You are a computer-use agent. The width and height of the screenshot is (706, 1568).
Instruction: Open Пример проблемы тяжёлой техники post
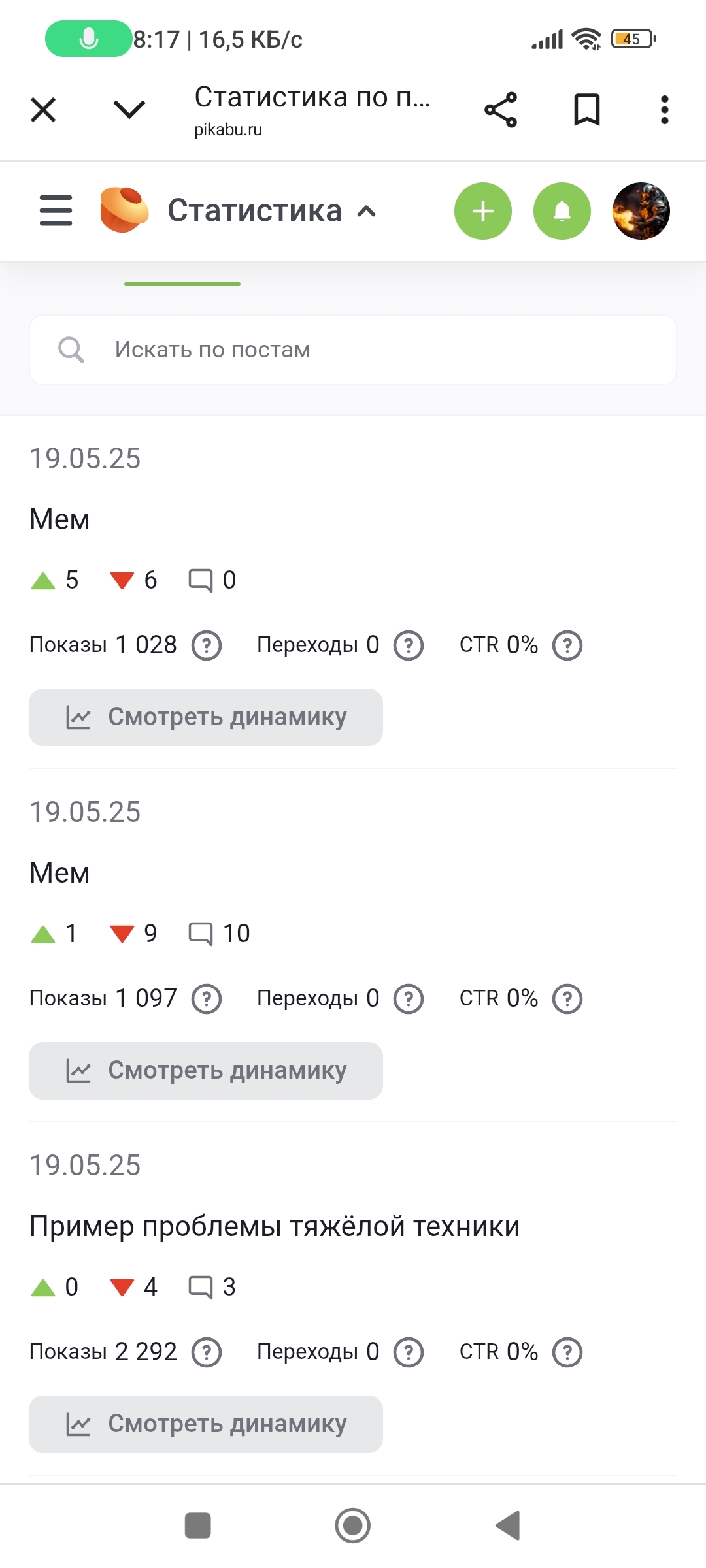click(x=275, y=1226)
